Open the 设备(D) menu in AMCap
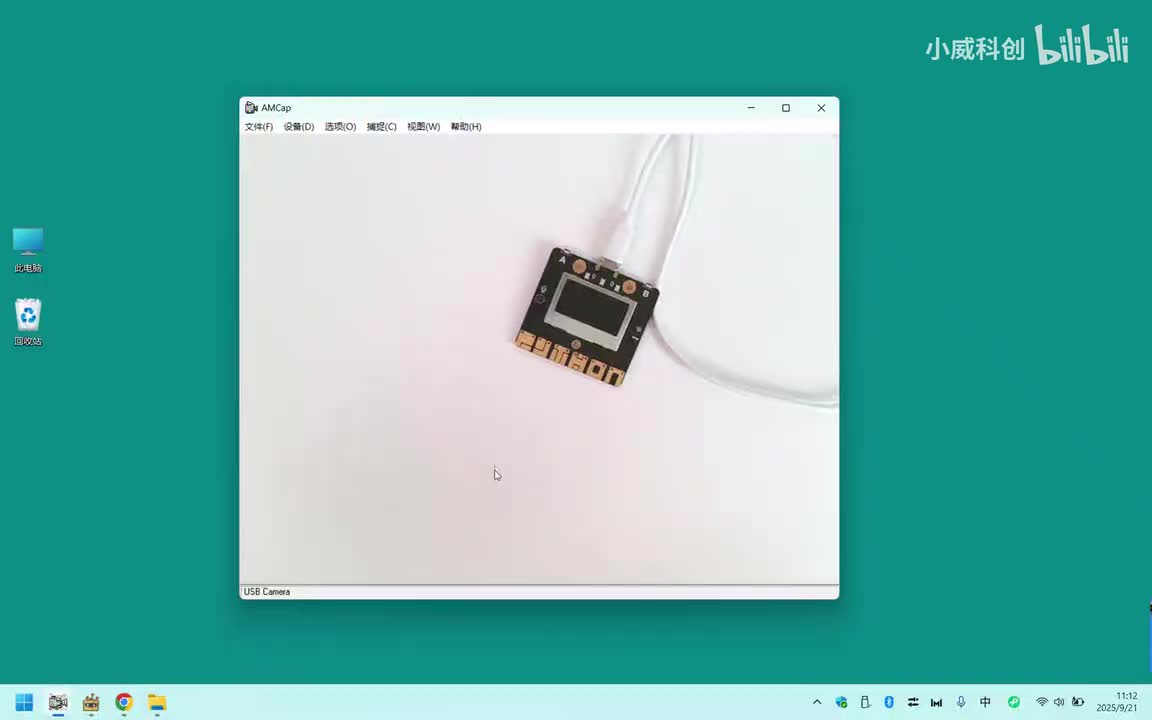Screen dimensions: 1152x720 pyautogui.click(x=299, y=127)
